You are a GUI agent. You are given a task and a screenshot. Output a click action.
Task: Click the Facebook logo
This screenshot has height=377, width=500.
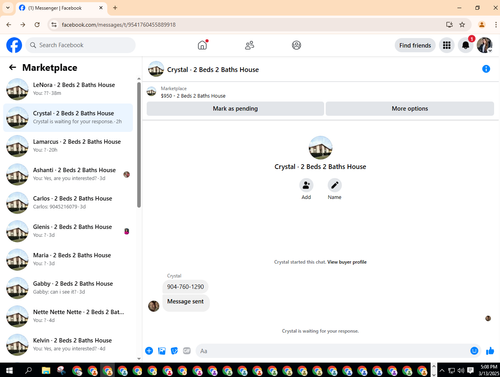point(14,45)
